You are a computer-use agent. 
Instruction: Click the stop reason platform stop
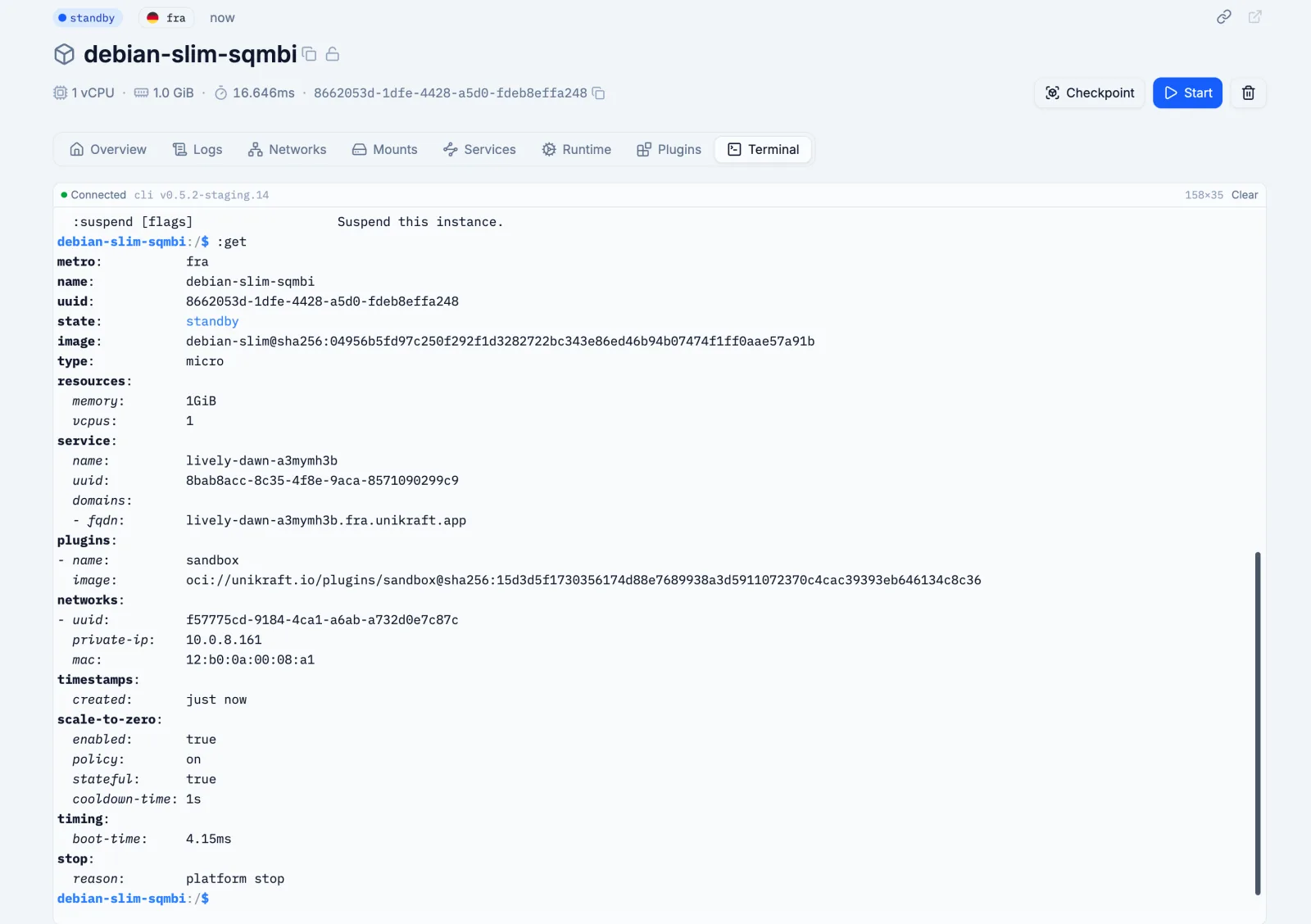click(235, 879)
